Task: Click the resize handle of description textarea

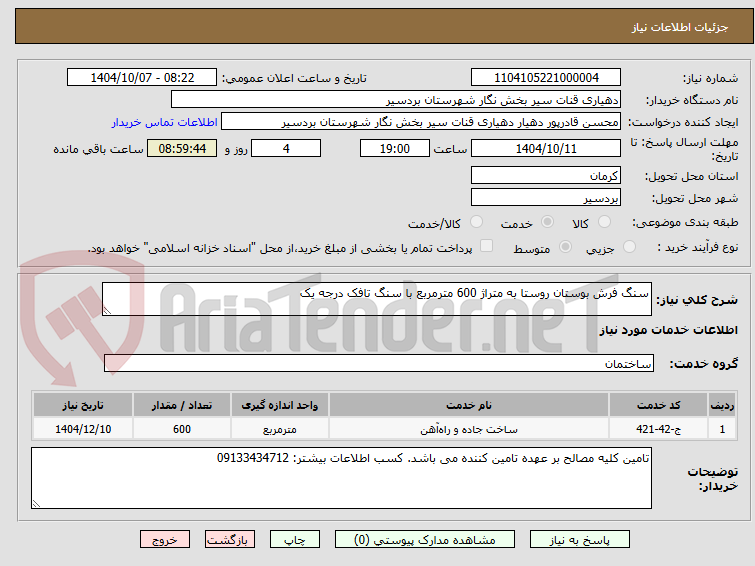Action: pos(107,311)
